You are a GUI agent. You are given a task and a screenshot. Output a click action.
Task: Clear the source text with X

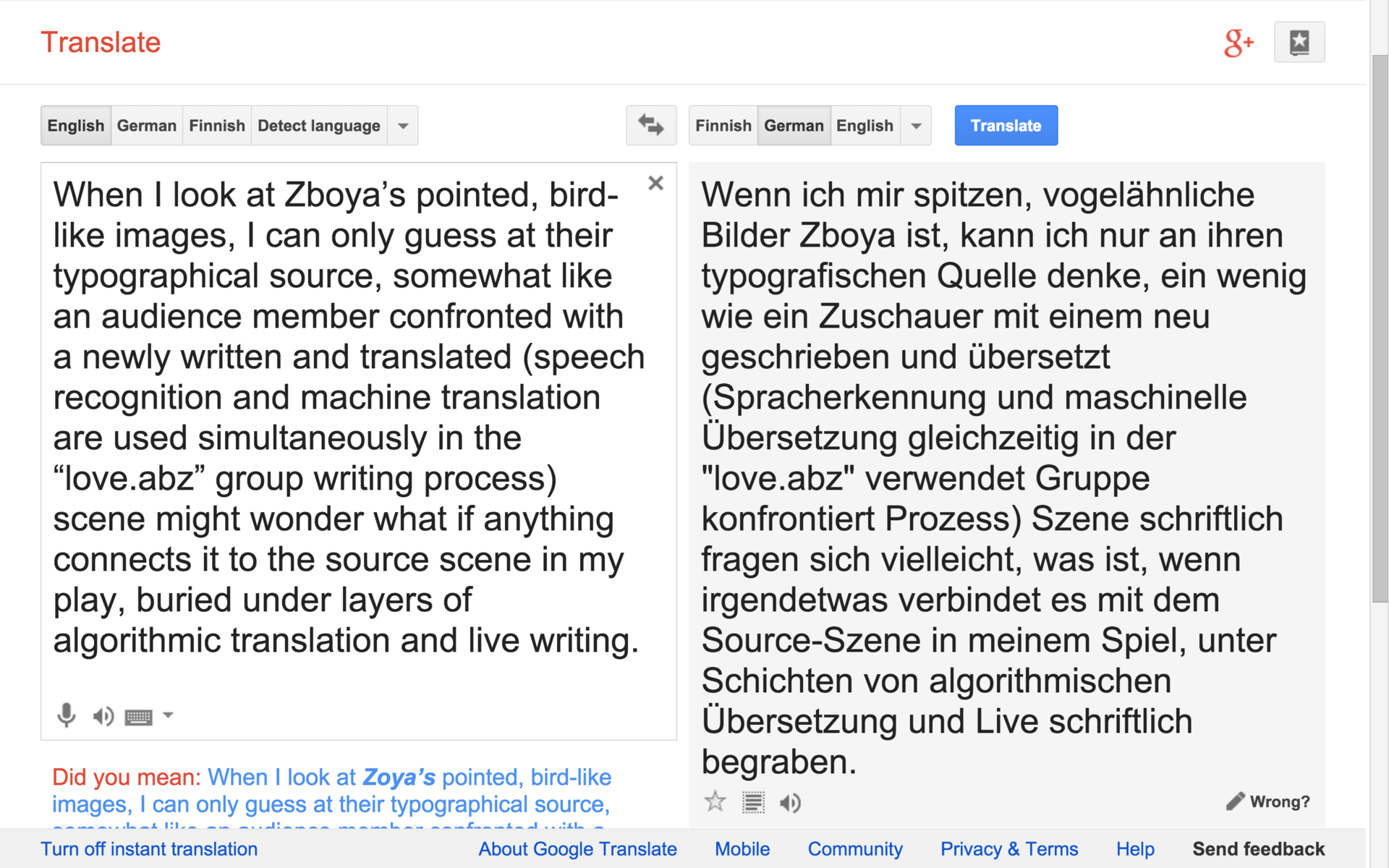655,183
